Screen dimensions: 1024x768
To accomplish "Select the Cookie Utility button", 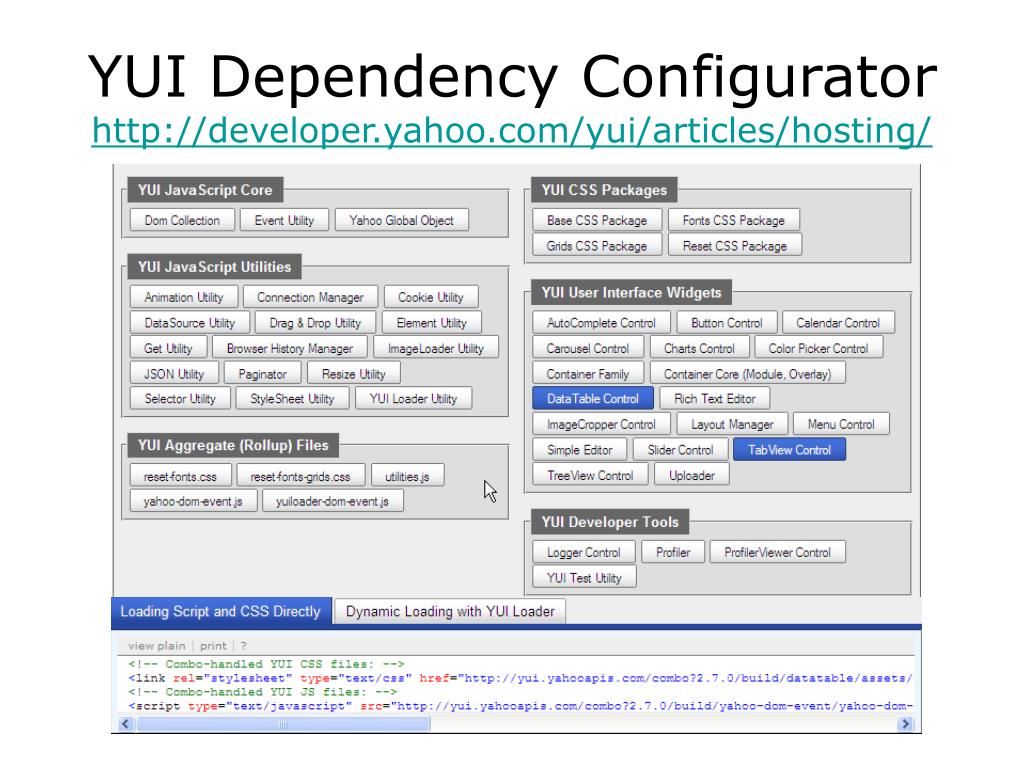I will (431, 297).
